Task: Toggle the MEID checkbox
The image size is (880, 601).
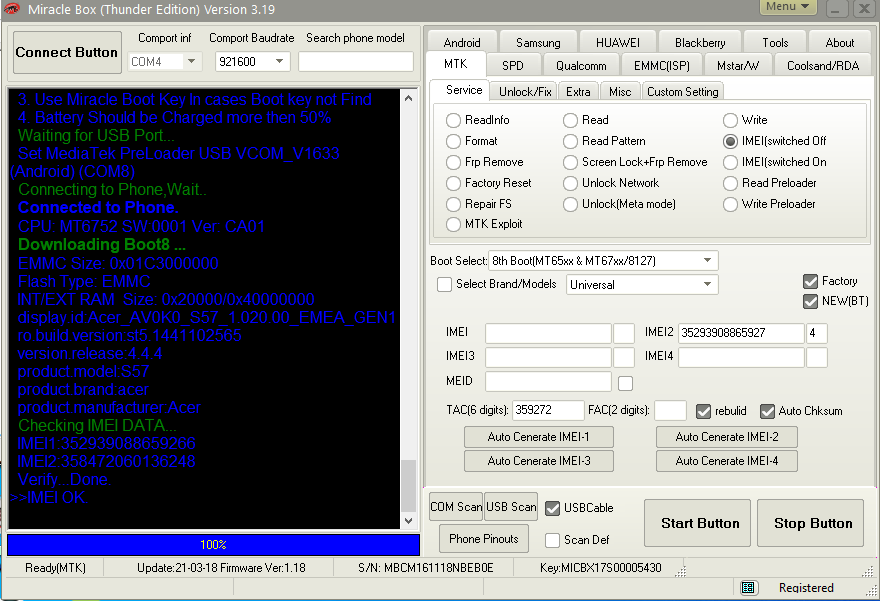Action: (625, 383)
